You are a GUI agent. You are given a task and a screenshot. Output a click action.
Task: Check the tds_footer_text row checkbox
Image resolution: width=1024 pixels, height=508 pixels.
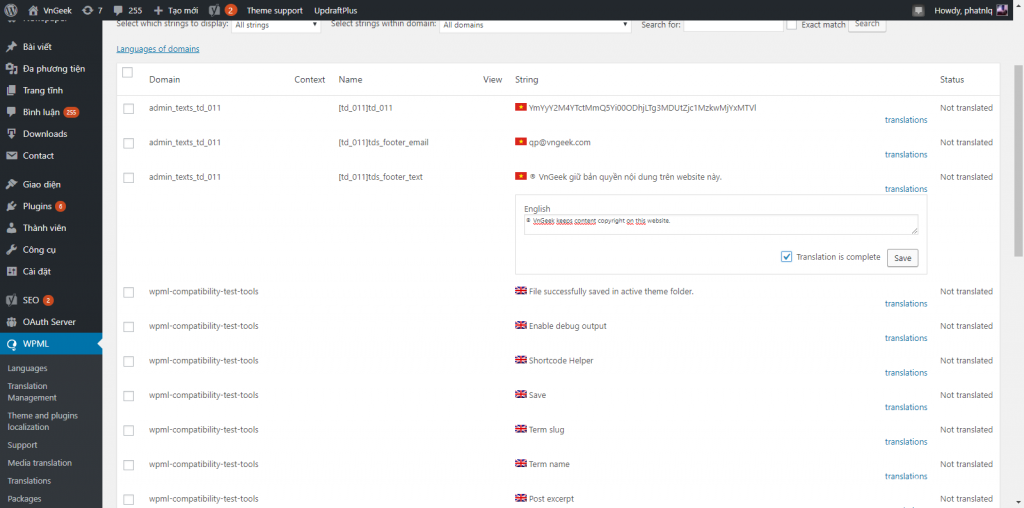coord(129,178)
